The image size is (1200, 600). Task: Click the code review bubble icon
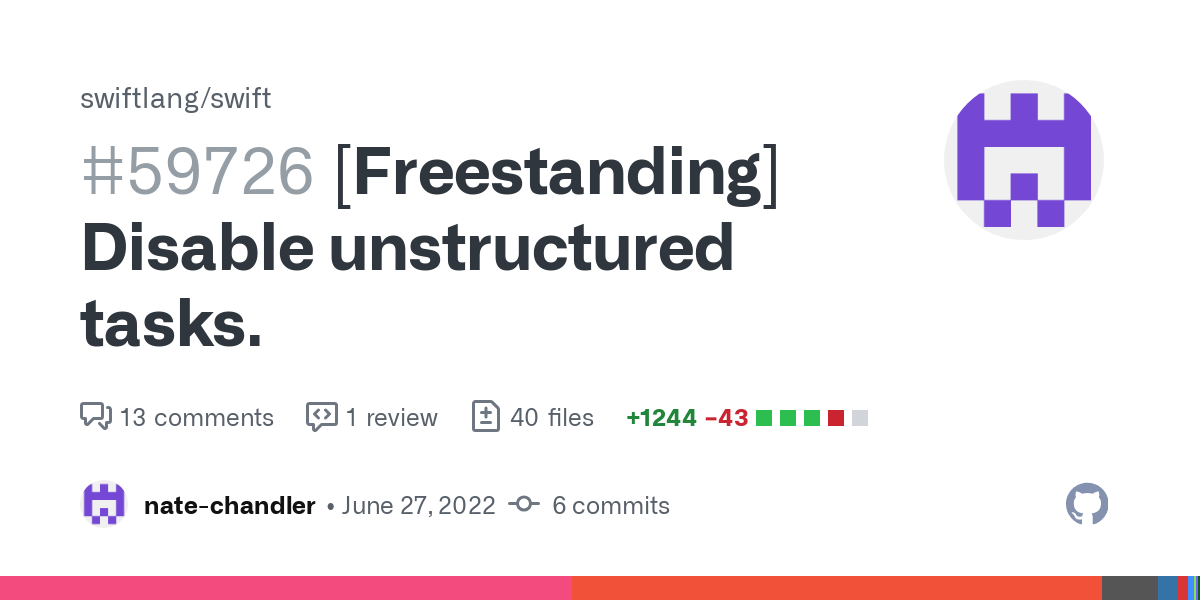pyautogui.click(x=321, y=416)
